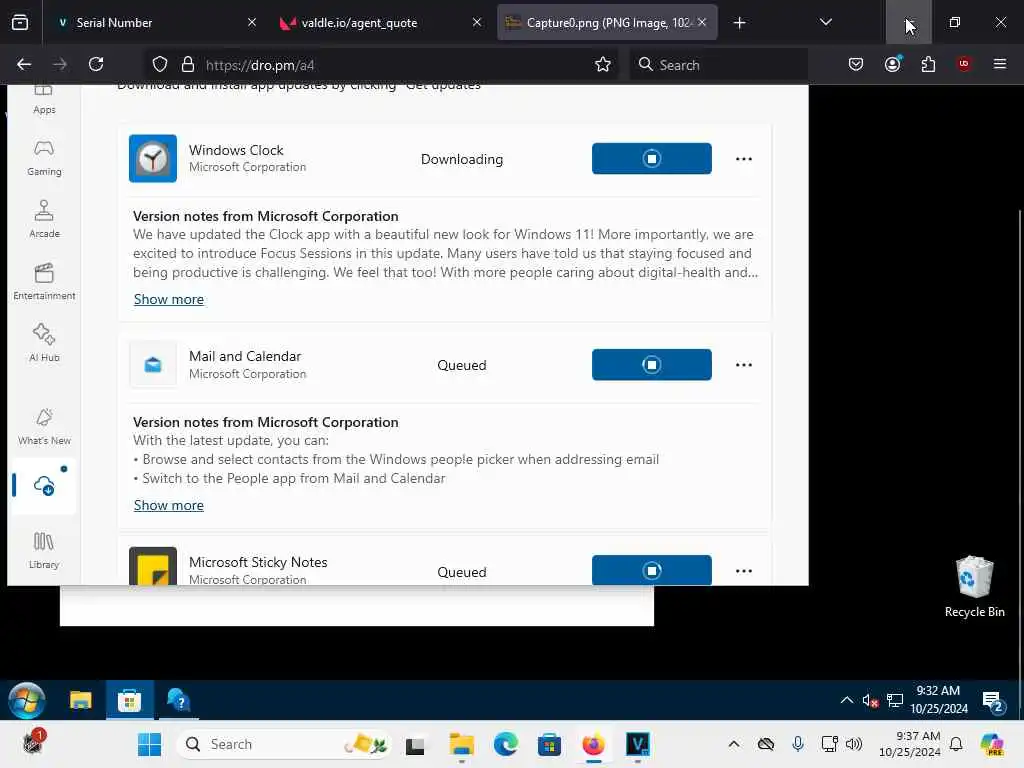Open Firefox recent browsing view icon

click(20, 22)
